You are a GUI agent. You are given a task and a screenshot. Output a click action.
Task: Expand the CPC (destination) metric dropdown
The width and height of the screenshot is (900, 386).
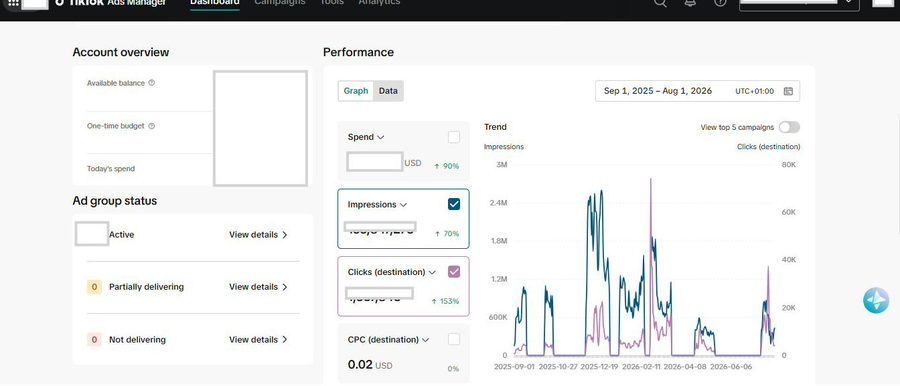pos(425,340)
